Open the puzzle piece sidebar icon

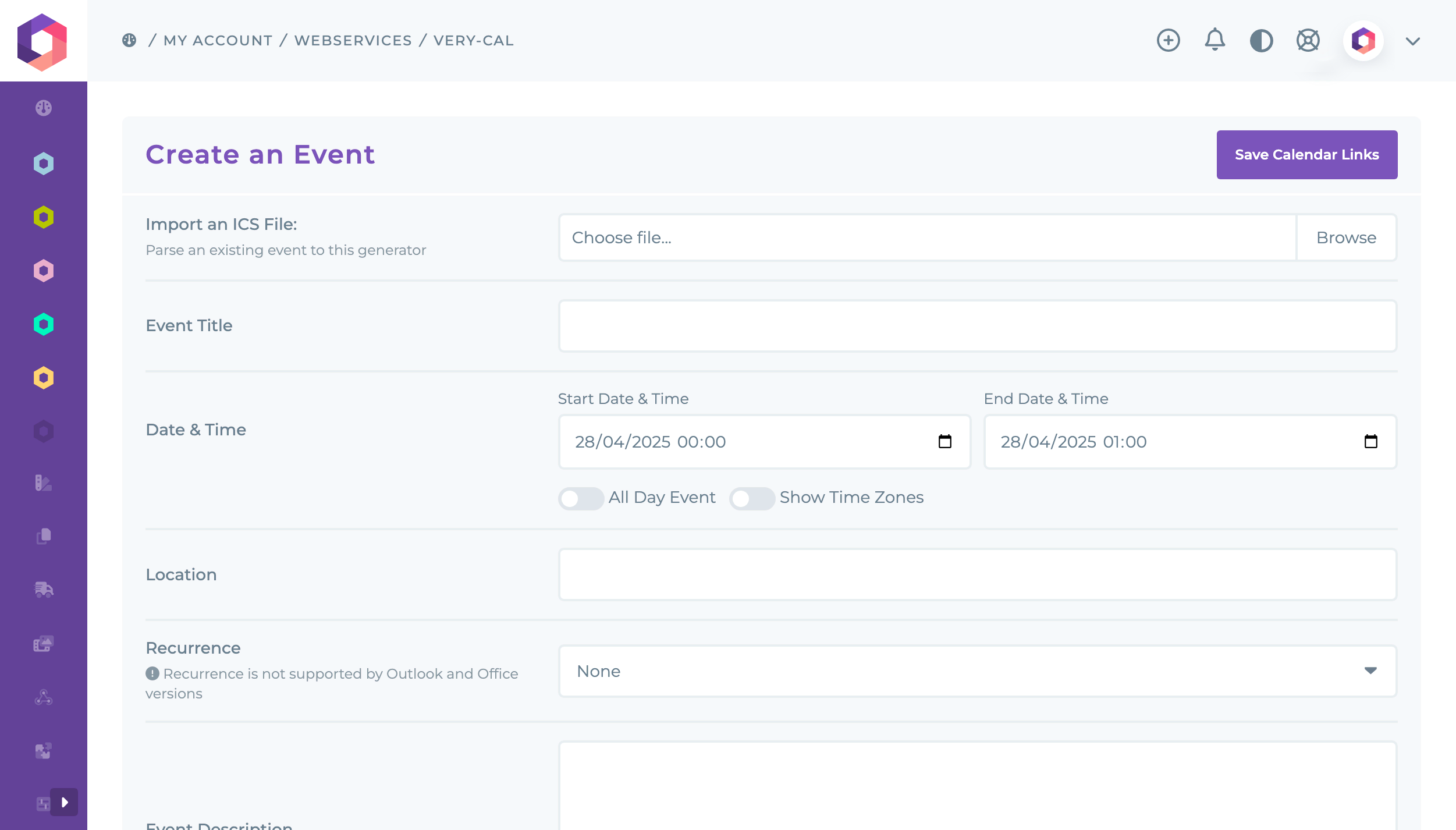(44, 750)
